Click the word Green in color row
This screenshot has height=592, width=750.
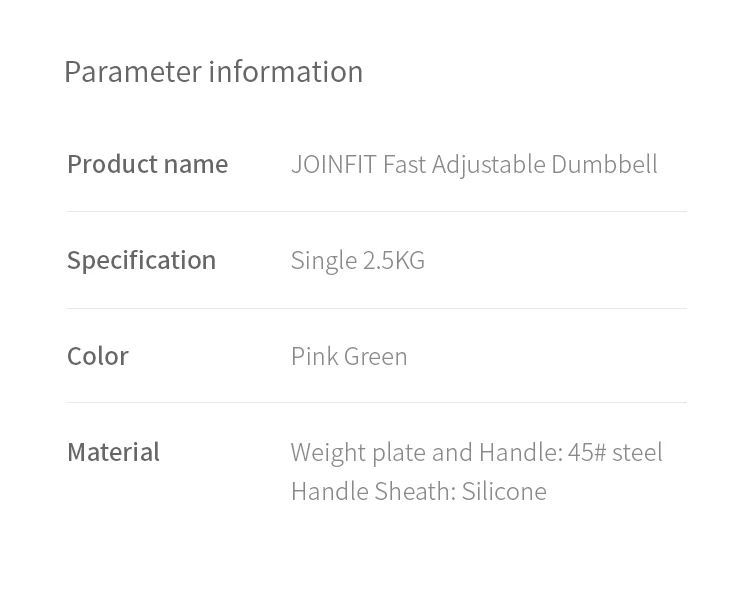click(x=375, y=357)
